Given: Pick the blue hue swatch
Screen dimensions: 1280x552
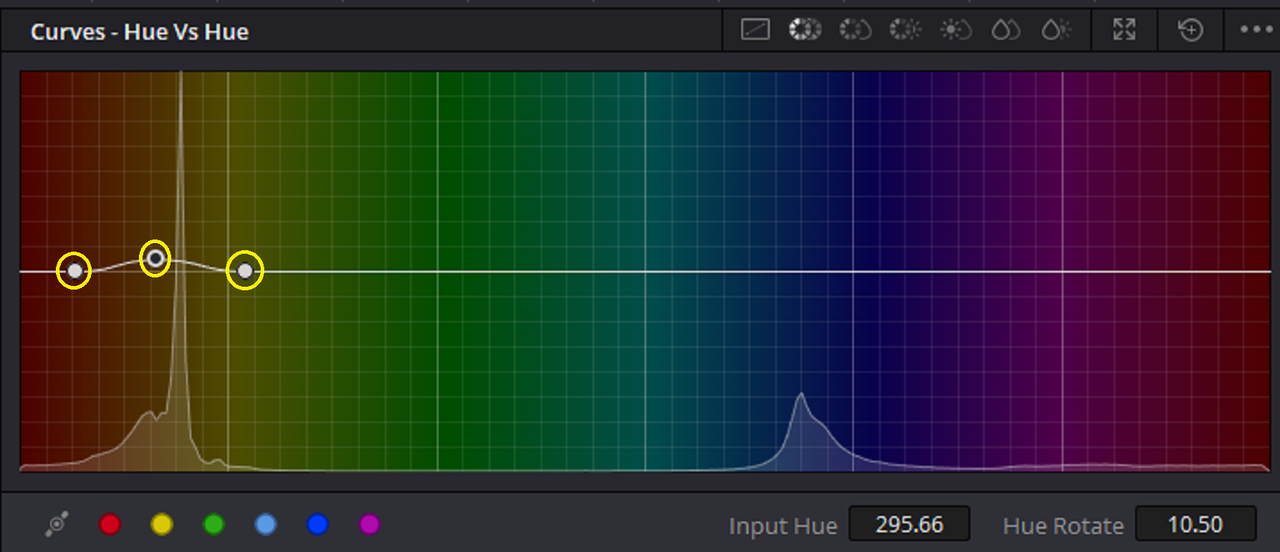Looking at the screenshot, I should pyautogui.click(x=318, y=524).
